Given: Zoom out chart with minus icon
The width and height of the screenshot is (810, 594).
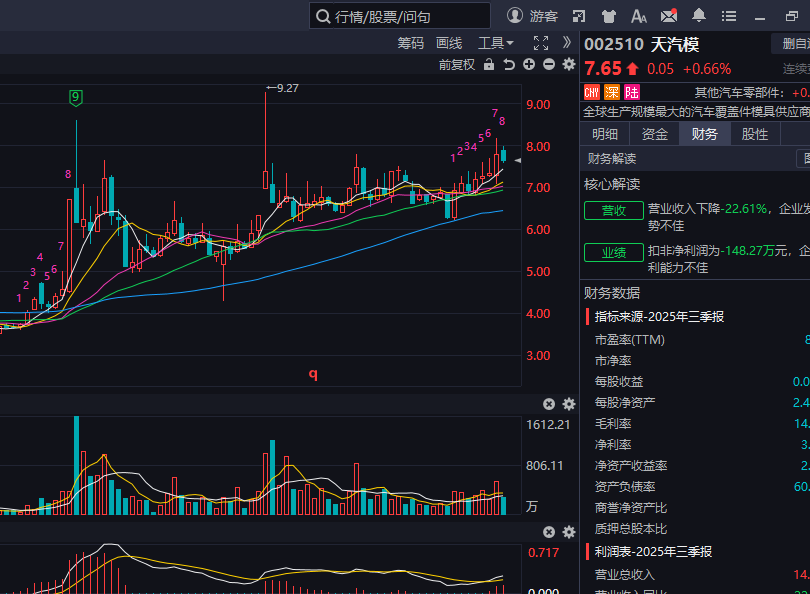Looking at the screenshot, I should (x=549, y=64).
